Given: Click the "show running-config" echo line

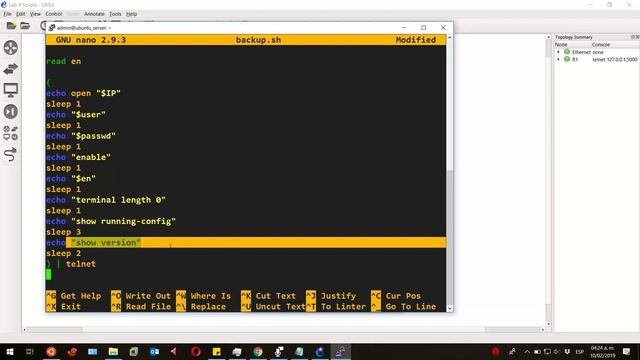Looking at the screenshot, I should click(x=111, y=221).
